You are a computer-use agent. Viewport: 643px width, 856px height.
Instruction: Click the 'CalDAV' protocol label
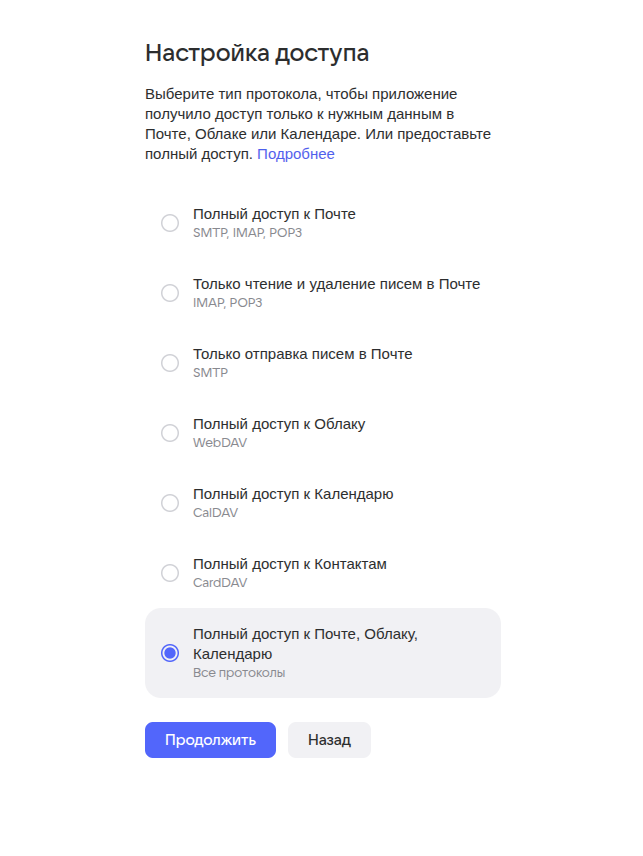(215, 513)
